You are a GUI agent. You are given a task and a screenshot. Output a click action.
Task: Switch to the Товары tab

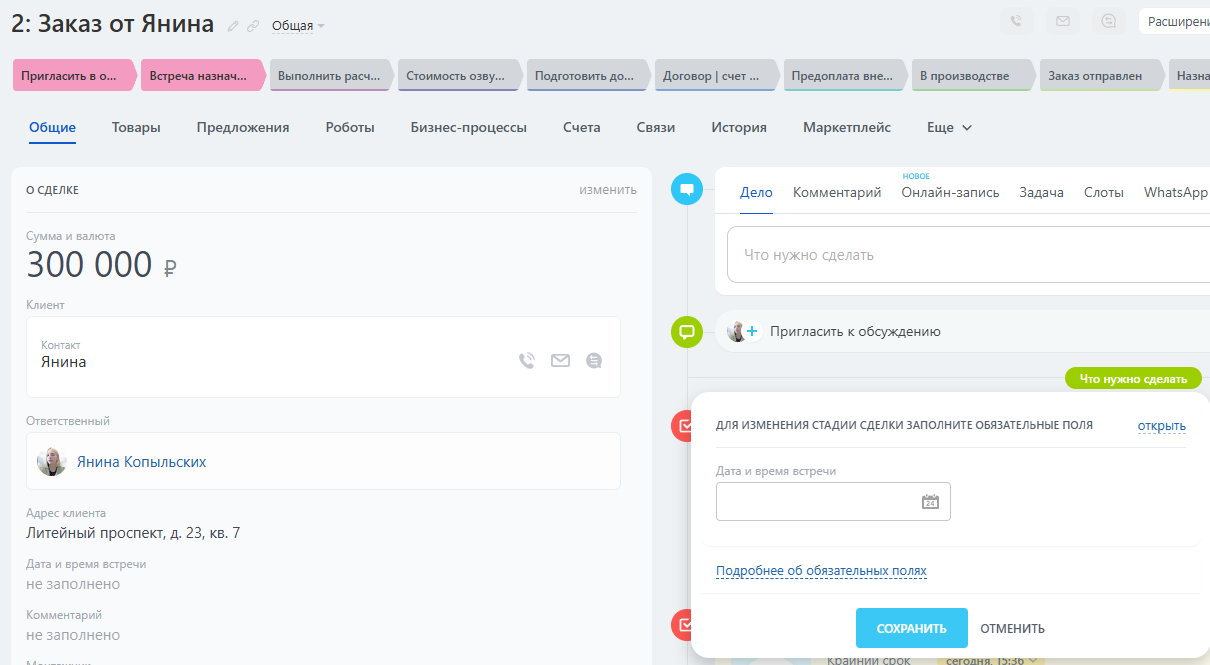point(136,128)
